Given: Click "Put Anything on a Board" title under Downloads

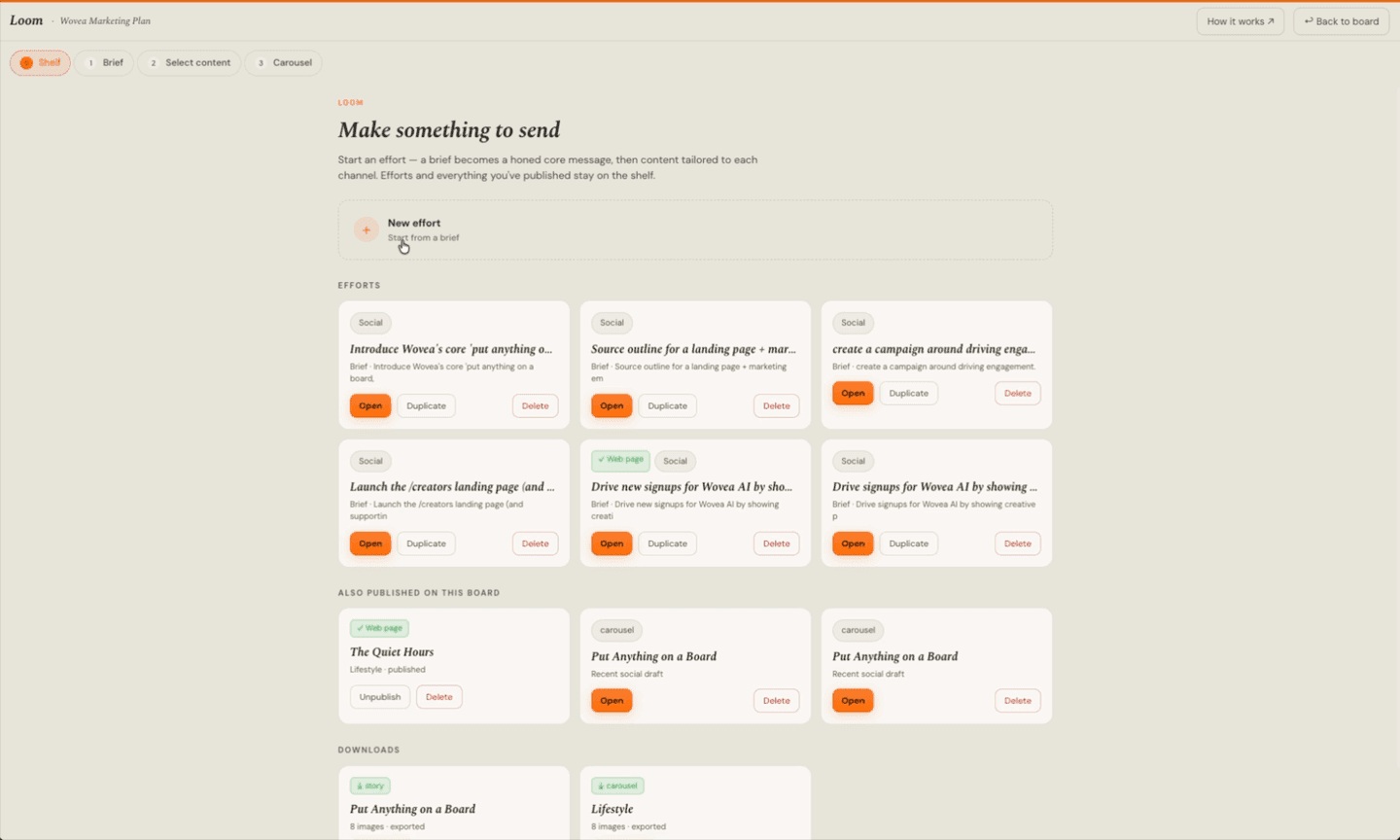Looking at the screenshot, I should click(412, 809).
